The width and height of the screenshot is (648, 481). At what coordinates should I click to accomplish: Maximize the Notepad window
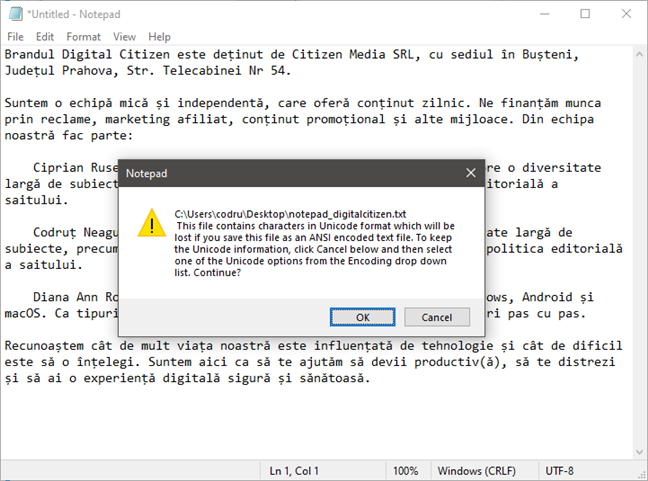pos(585,14)
